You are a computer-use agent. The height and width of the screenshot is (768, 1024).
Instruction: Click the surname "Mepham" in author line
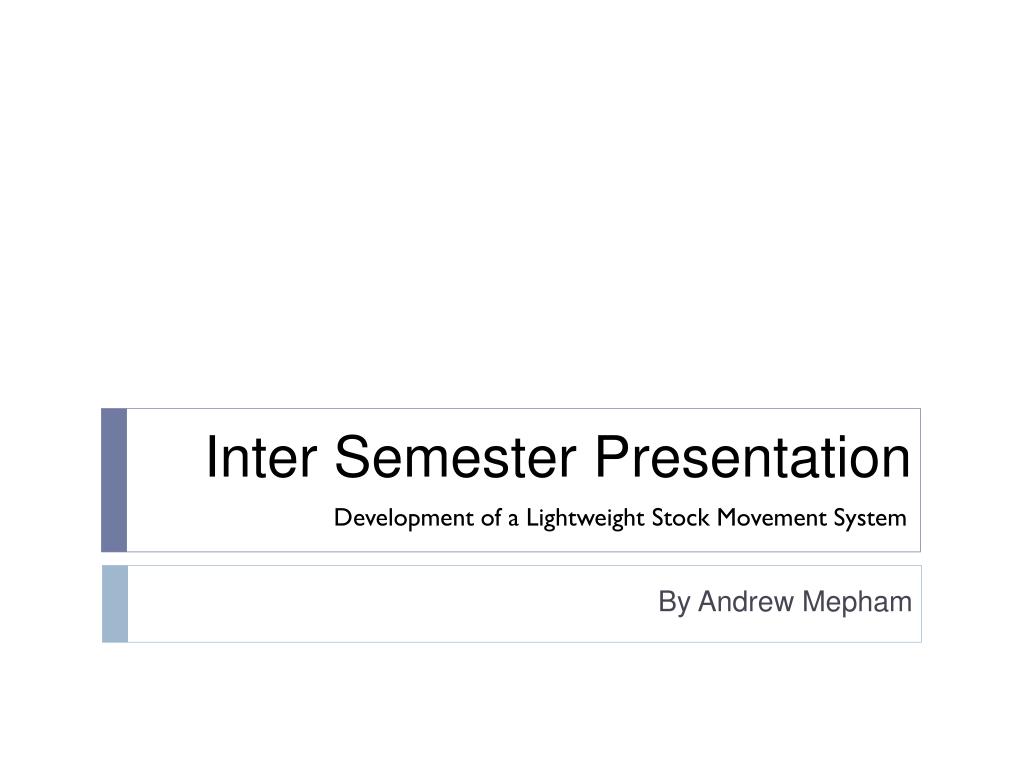857,602
